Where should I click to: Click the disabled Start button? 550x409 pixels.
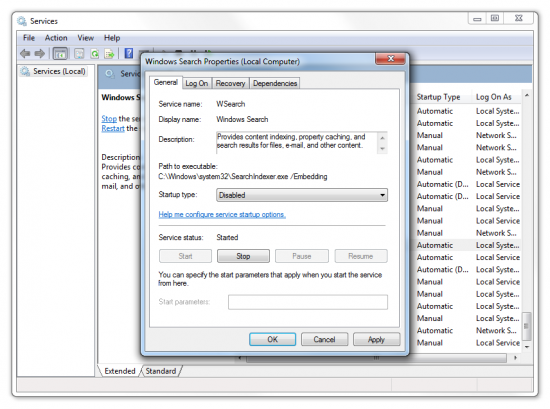(x=185, y=256)
